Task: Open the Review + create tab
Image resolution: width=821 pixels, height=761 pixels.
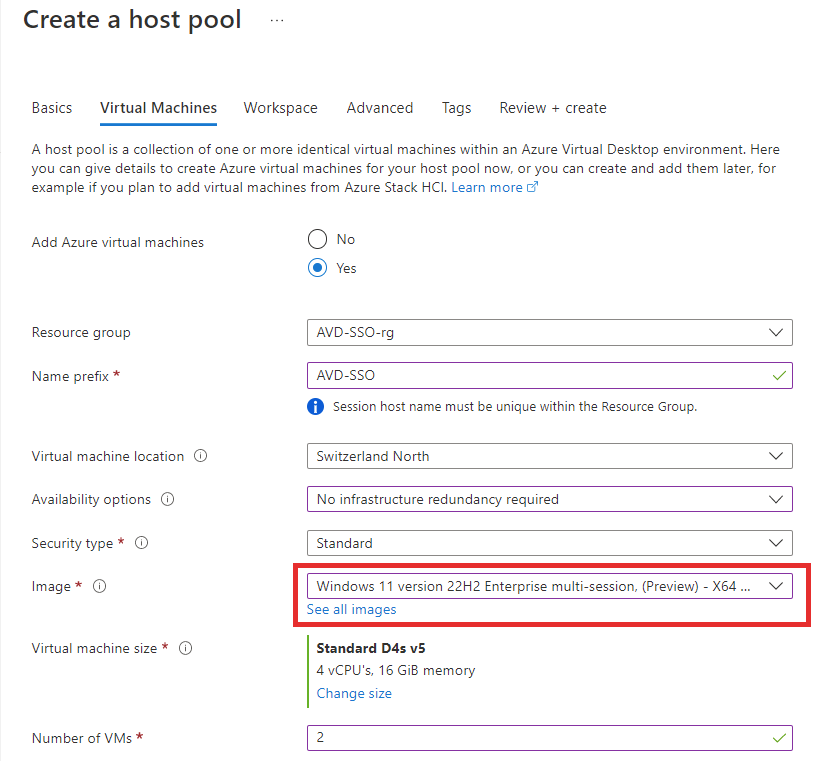Action: coord(553,108)
